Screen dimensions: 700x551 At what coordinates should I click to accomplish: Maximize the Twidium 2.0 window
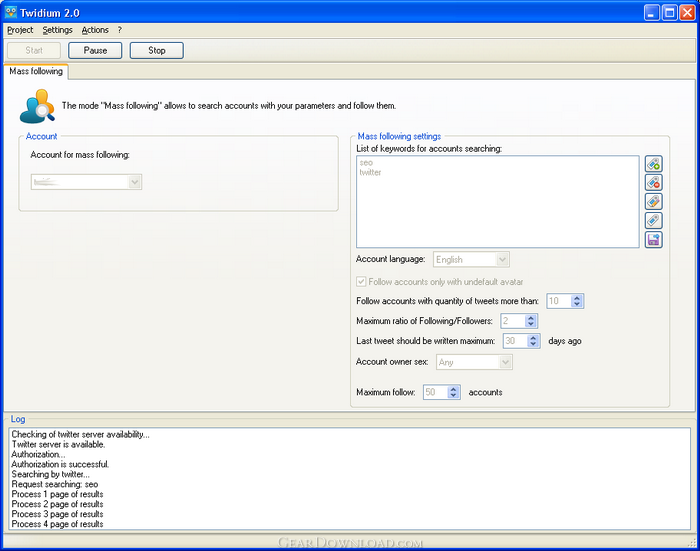670,13
